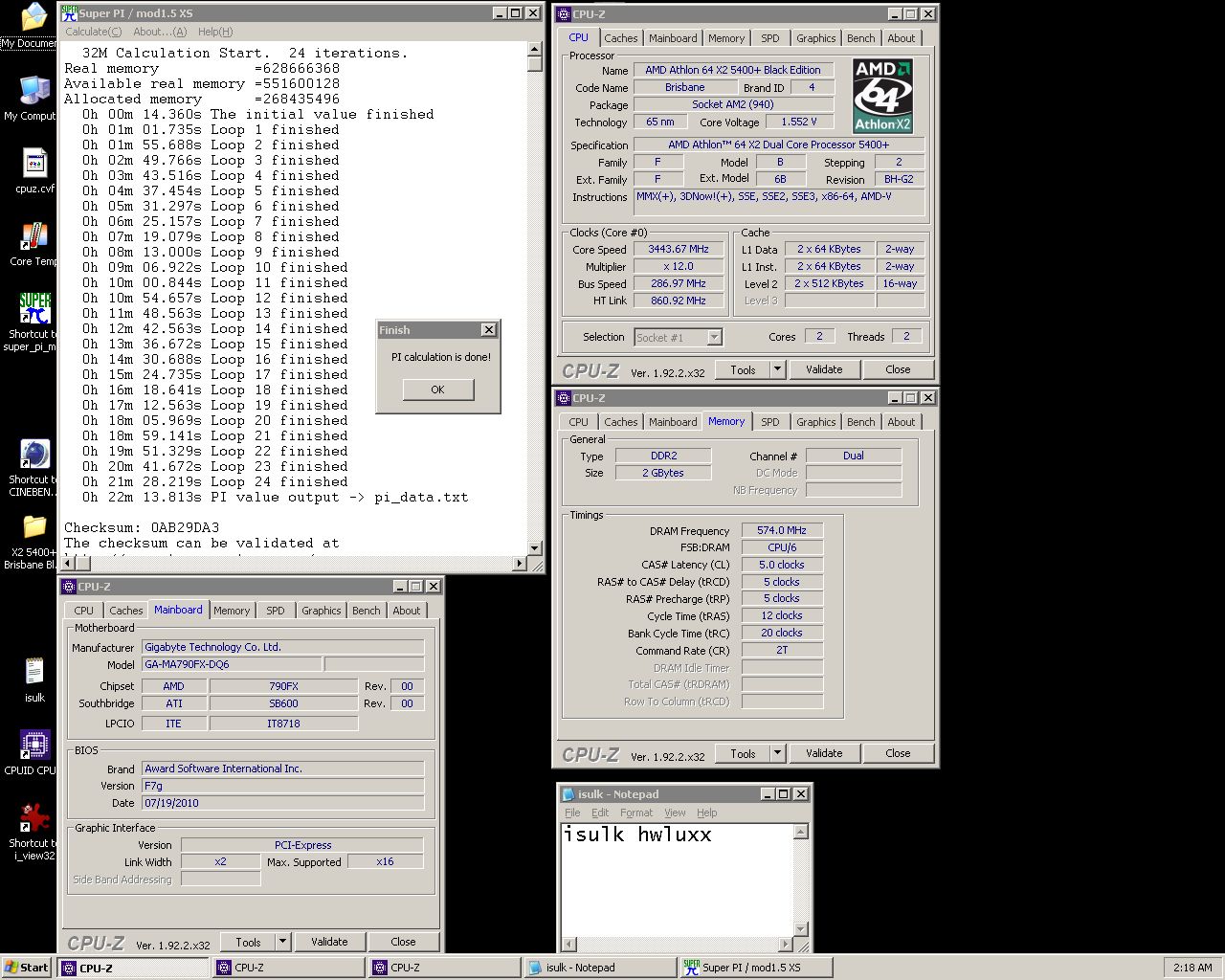Open Bench tab in top CPU-Z window
The image size is (1225, 980).
pos(860,38)
